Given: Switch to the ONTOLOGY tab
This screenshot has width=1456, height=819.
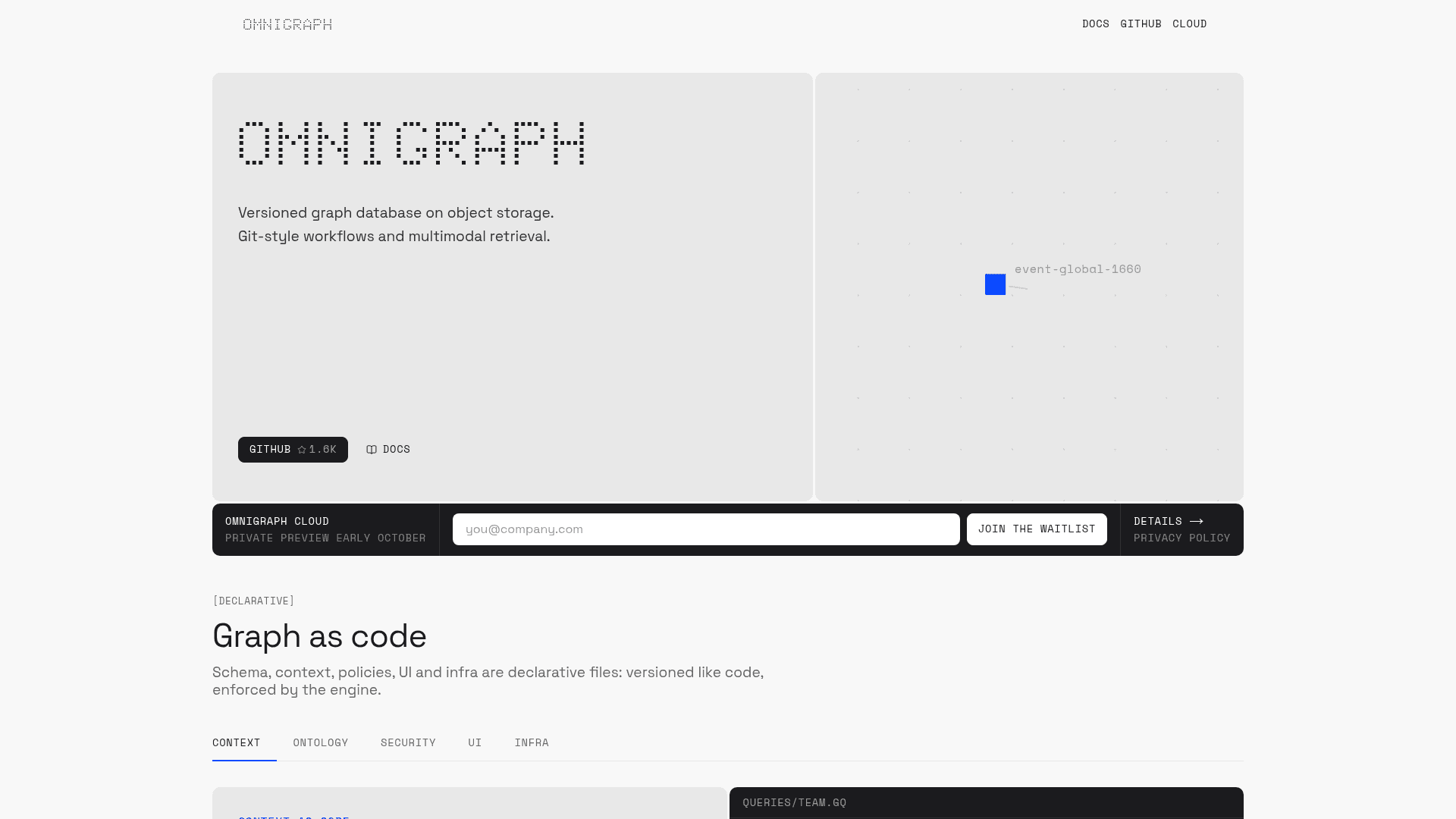Looking at the screenshot, I should (x=321, y=743).
